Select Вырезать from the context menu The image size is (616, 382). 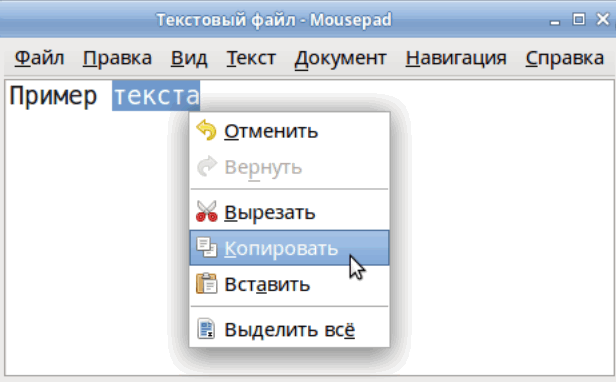(290, 212)
